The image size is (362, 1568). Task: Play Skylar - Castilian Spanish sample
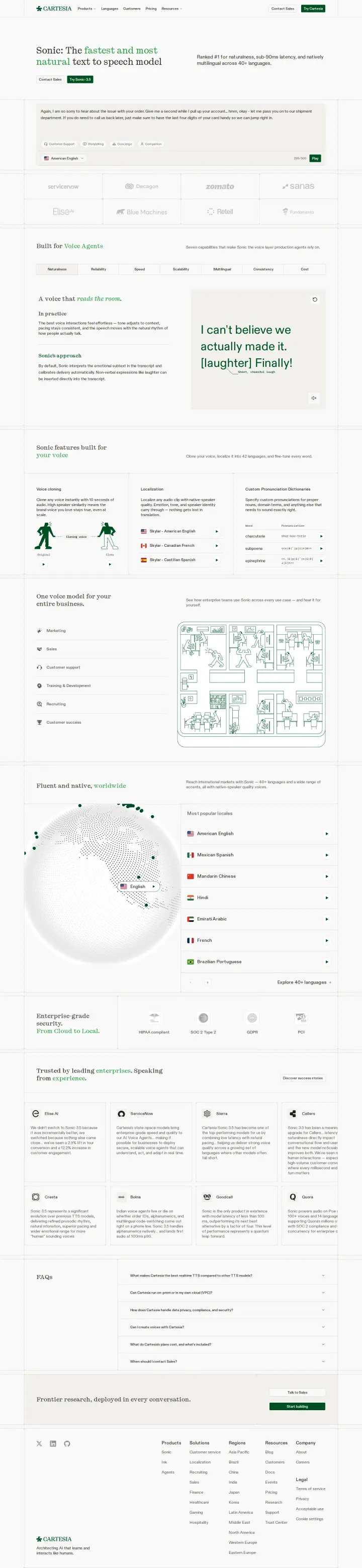[x=217, y=559]
